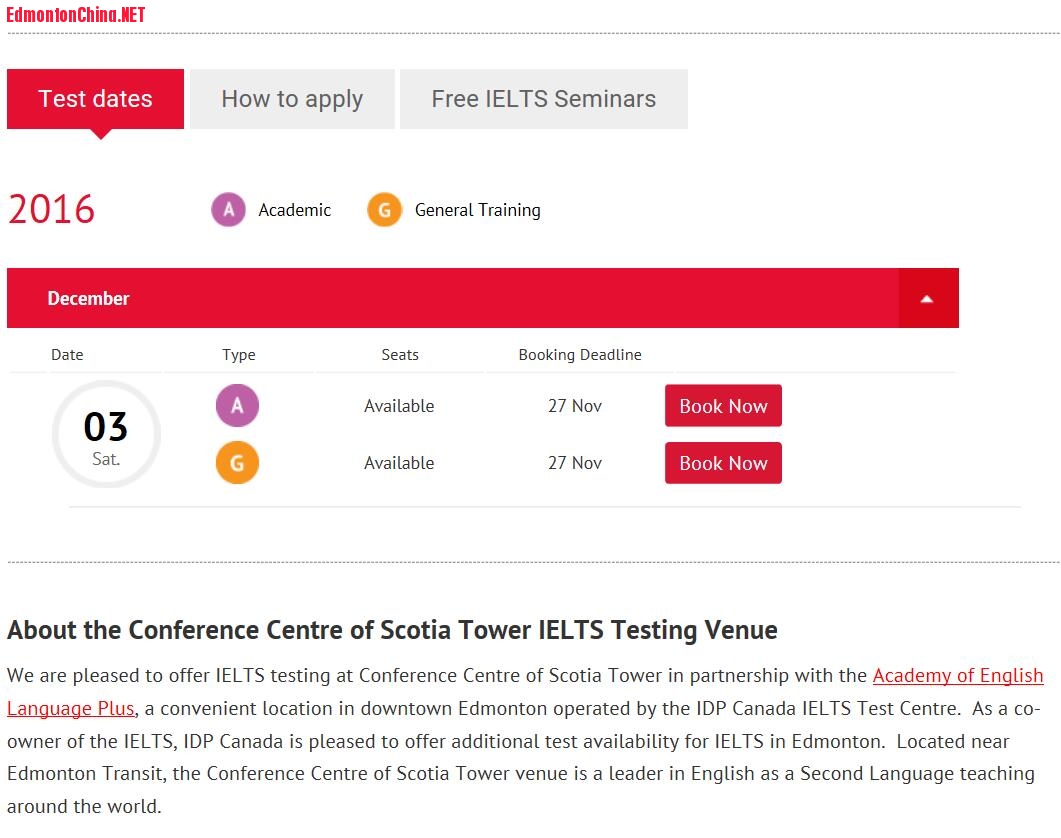Screen dimensions: 1061x838
Task: Open the How to apply tab
Action: point(292,99)
